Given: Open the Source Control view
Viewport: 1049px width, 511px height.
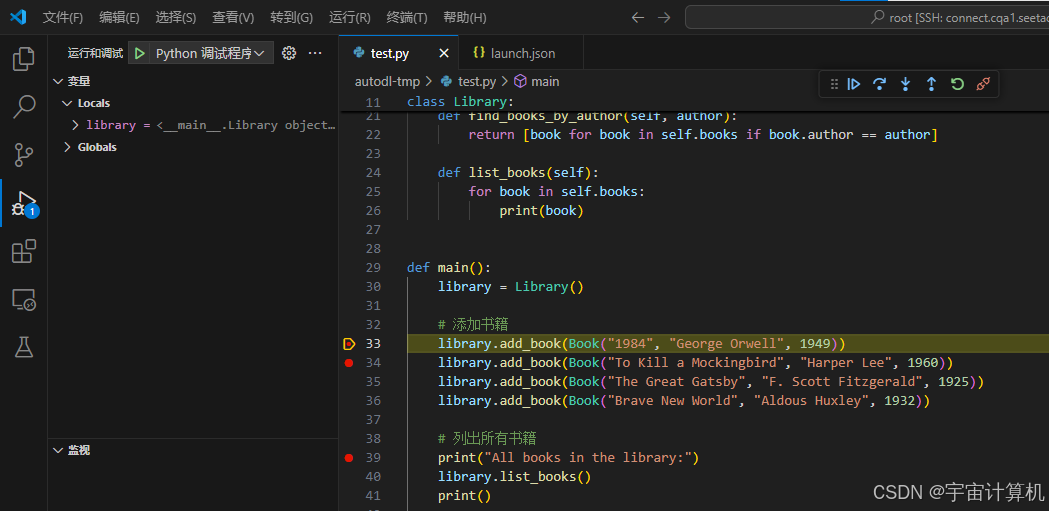Looking at the screenshot, I should (x=23, y=154).
